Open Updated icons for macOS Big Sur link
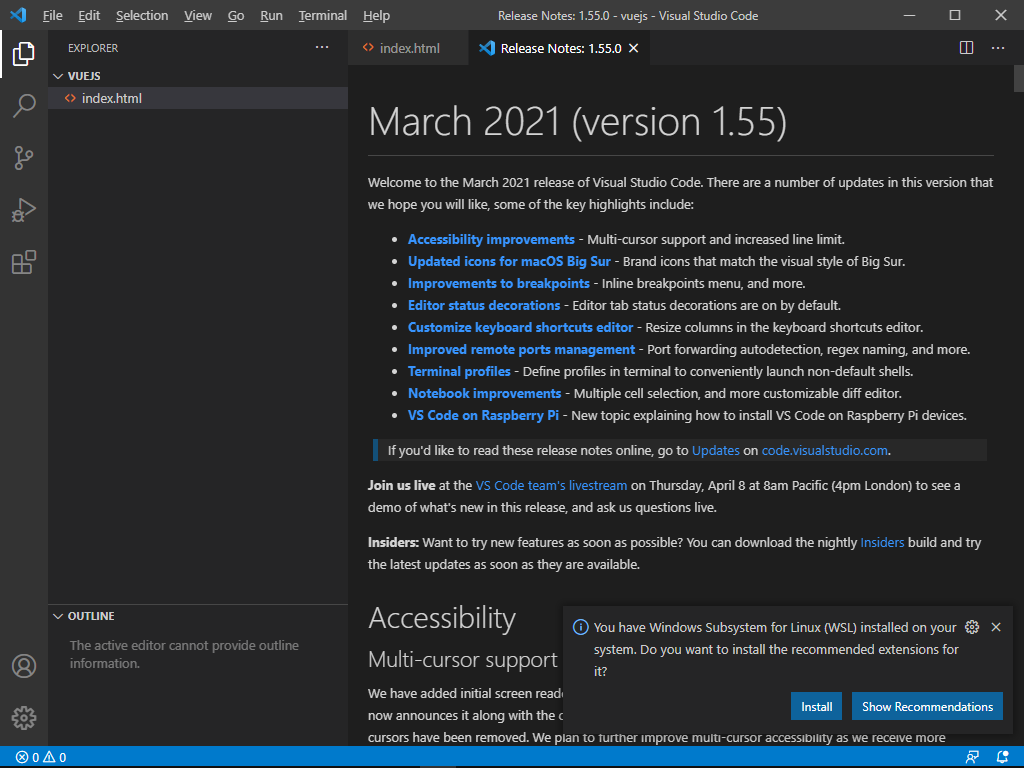 pos(509,262)
